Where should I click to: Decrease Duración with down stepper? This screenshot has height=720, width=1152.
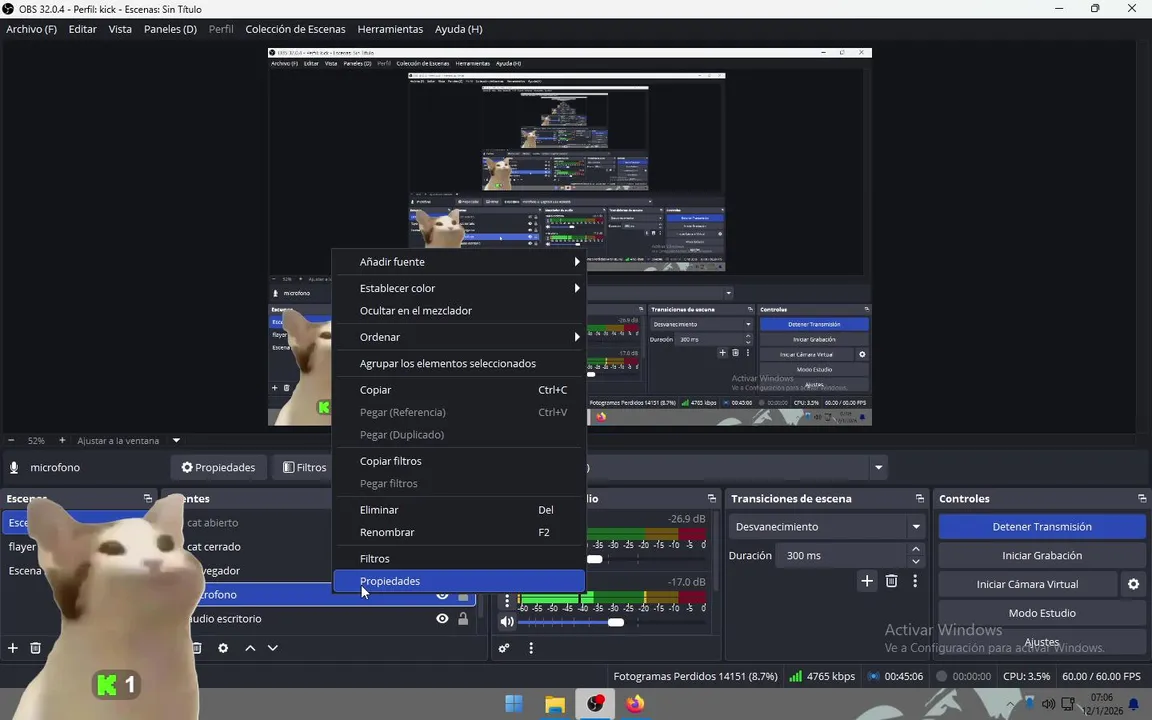915,561
